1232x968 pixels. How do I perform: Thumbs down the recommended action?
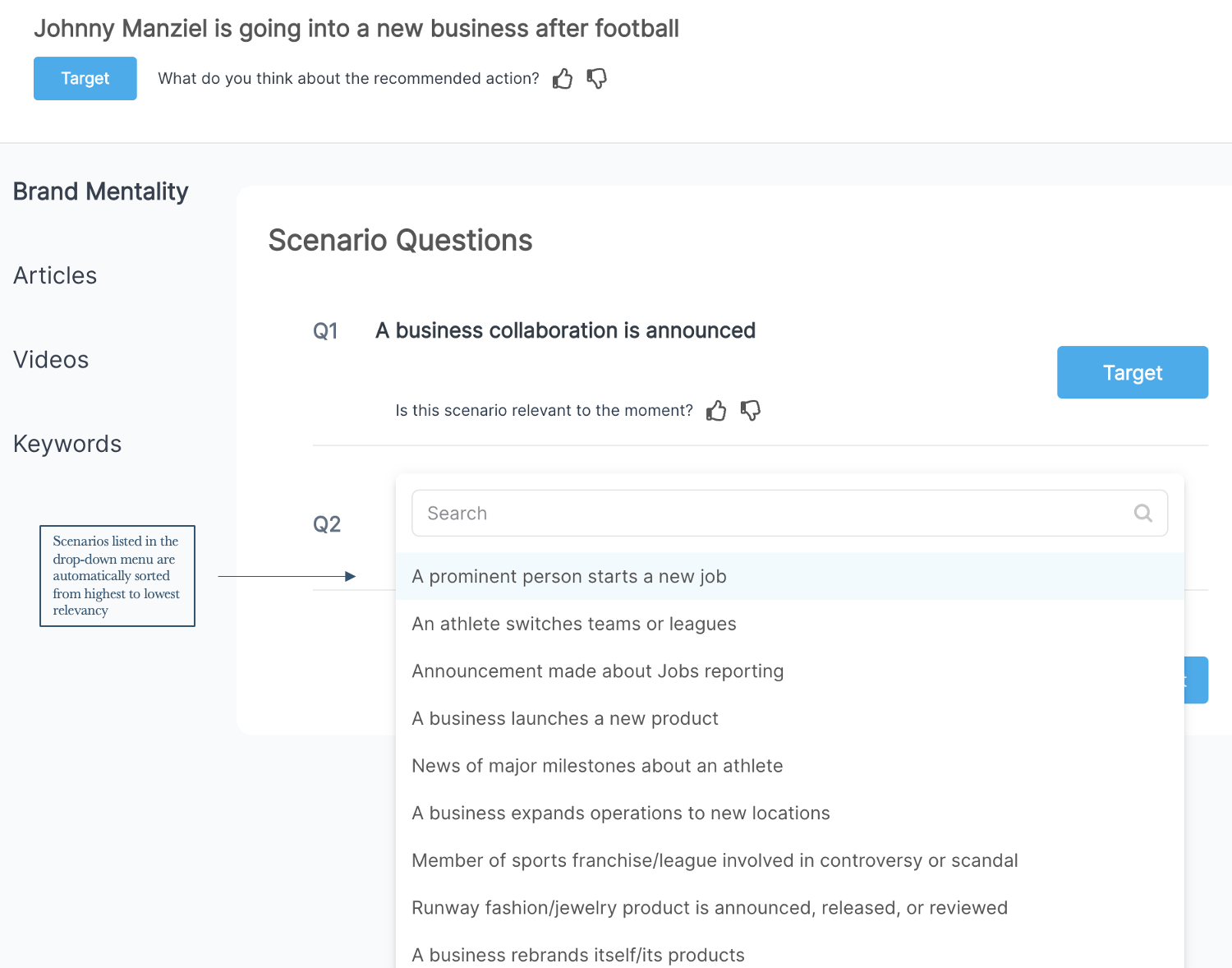[597, 79]
